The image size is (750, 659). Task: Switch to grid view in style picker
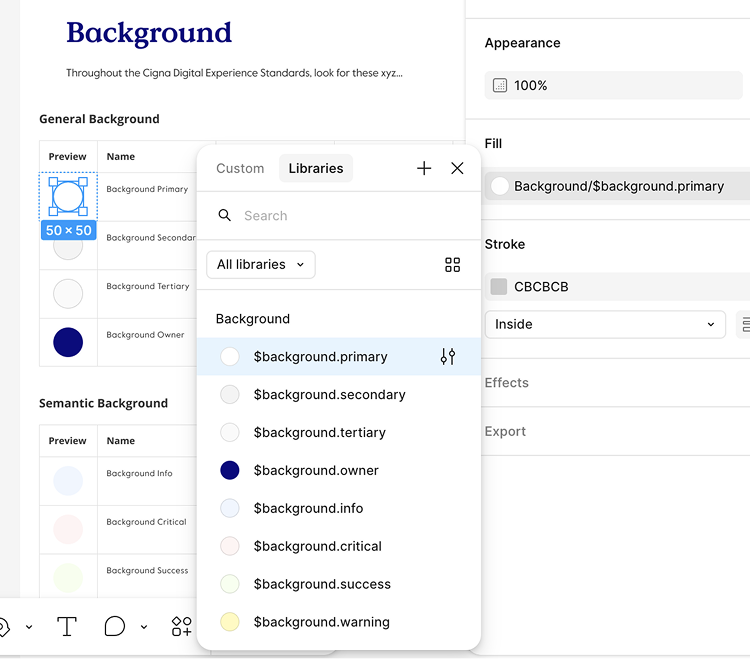pyautogui.click(x=452, y=265)
